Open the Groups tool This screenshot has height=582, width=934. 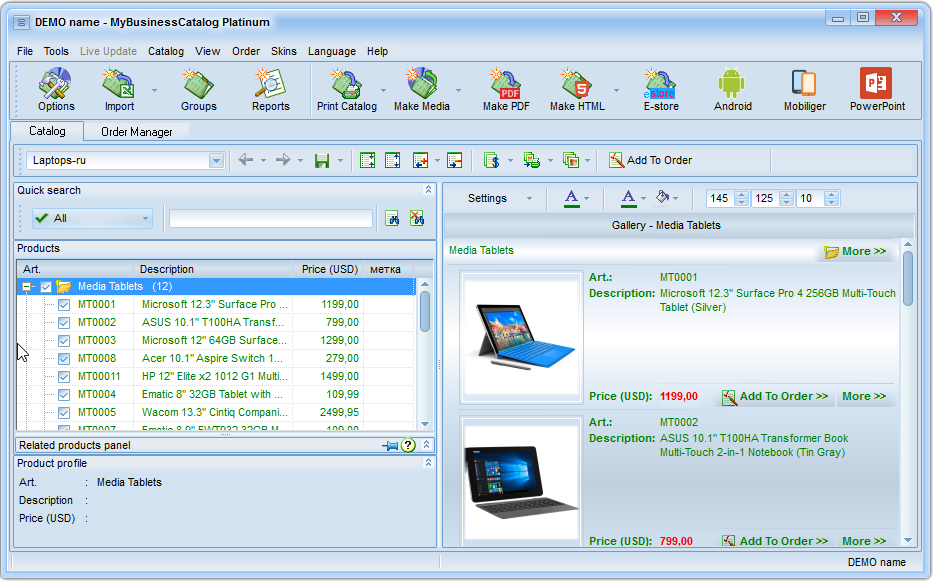[198, 90]
